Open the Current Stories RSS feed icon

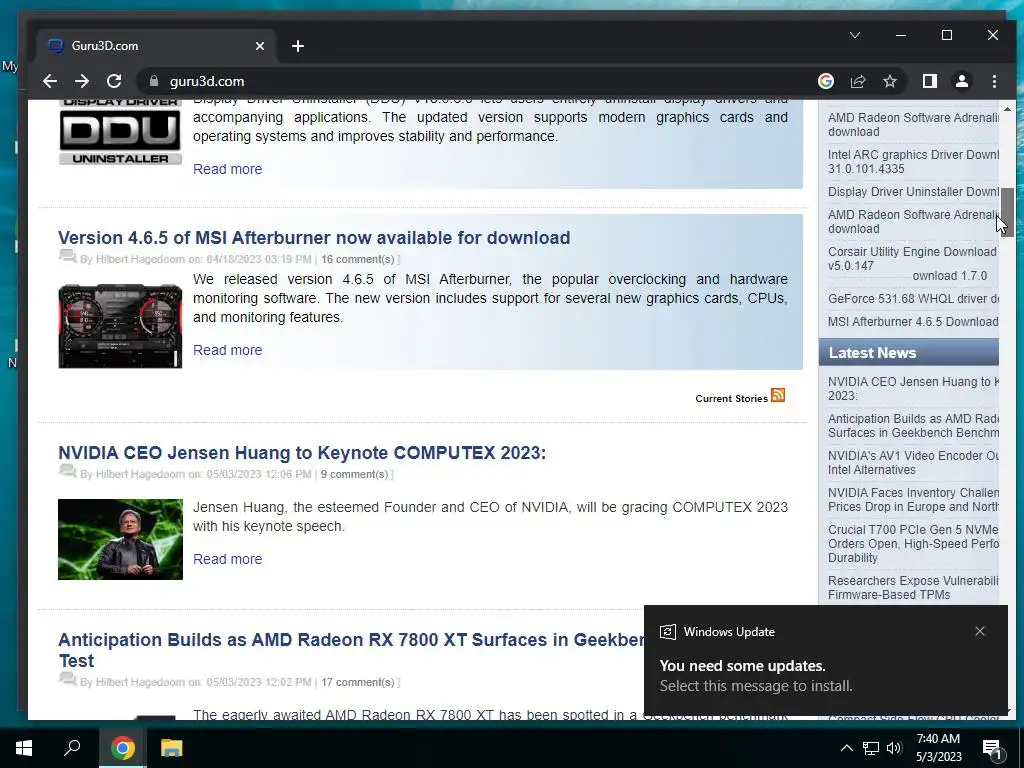click(x=778, y=395)
